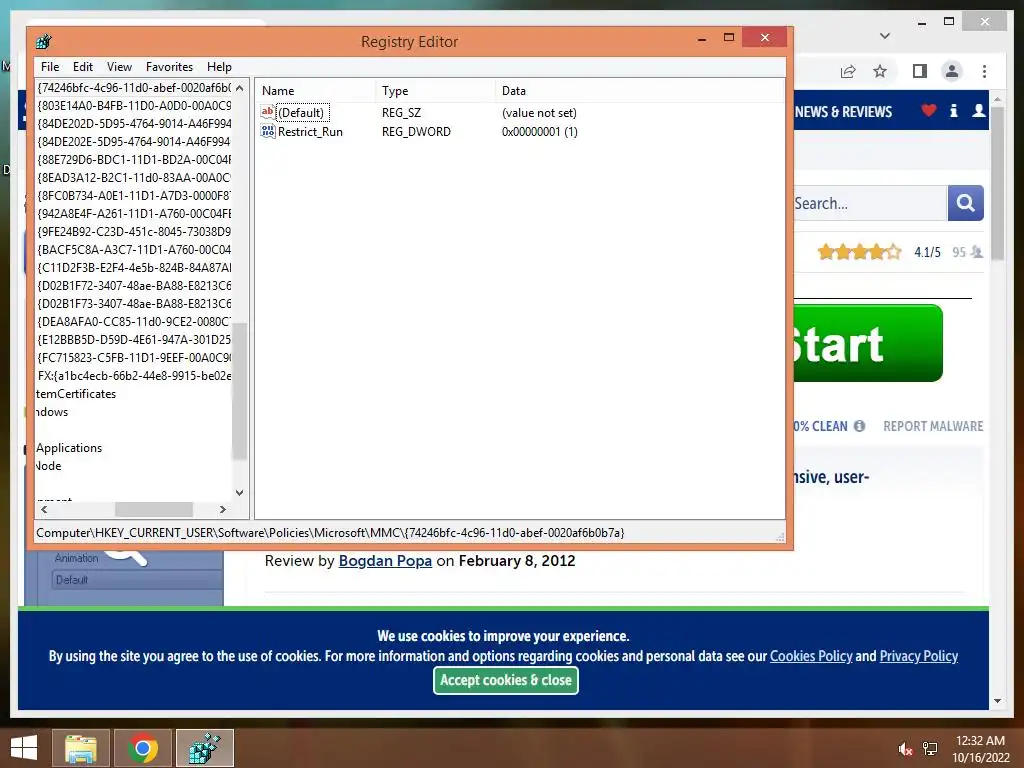Click tree scrollbar up arrow
The width and height of the screenshot is (1024, 768).
pyautogui.click(x=240, y=88)
